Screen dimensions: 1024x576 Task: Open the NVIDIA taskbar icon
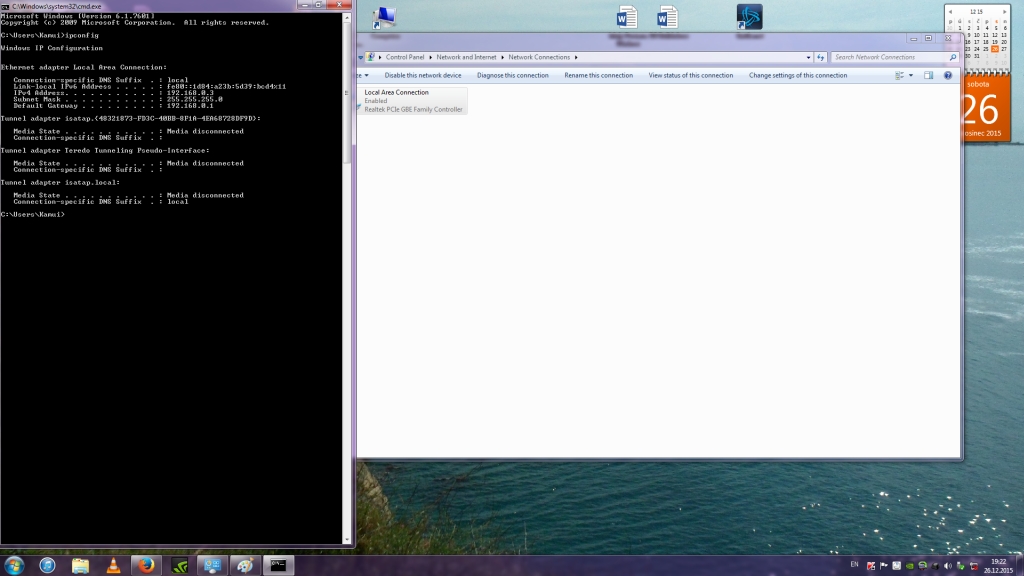(x=179, y=565)
